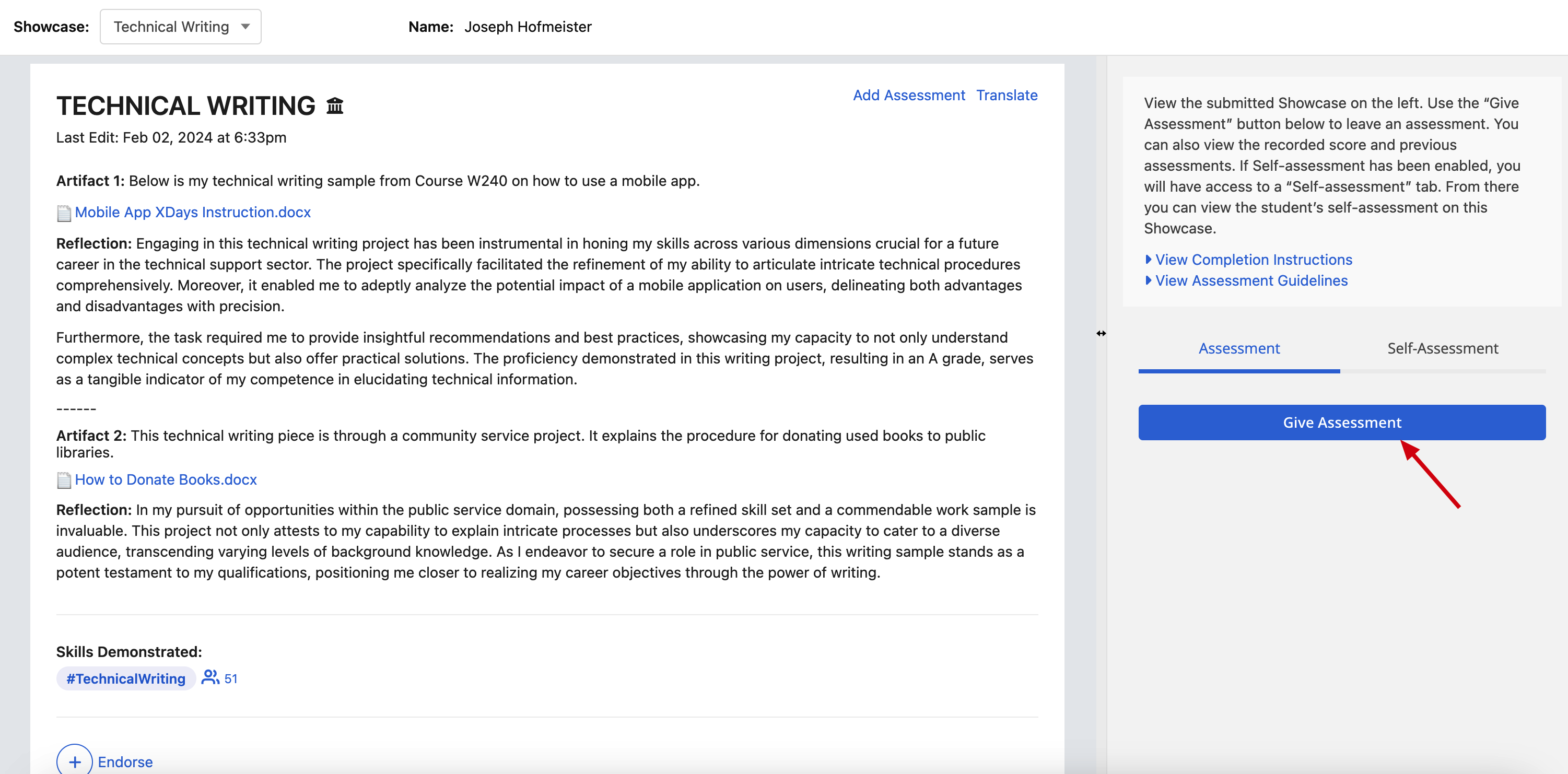This screenshot has height=774, width=1568.
Task: Click the document icon beside How to Donate Books
Action: [x=64, y=480]
